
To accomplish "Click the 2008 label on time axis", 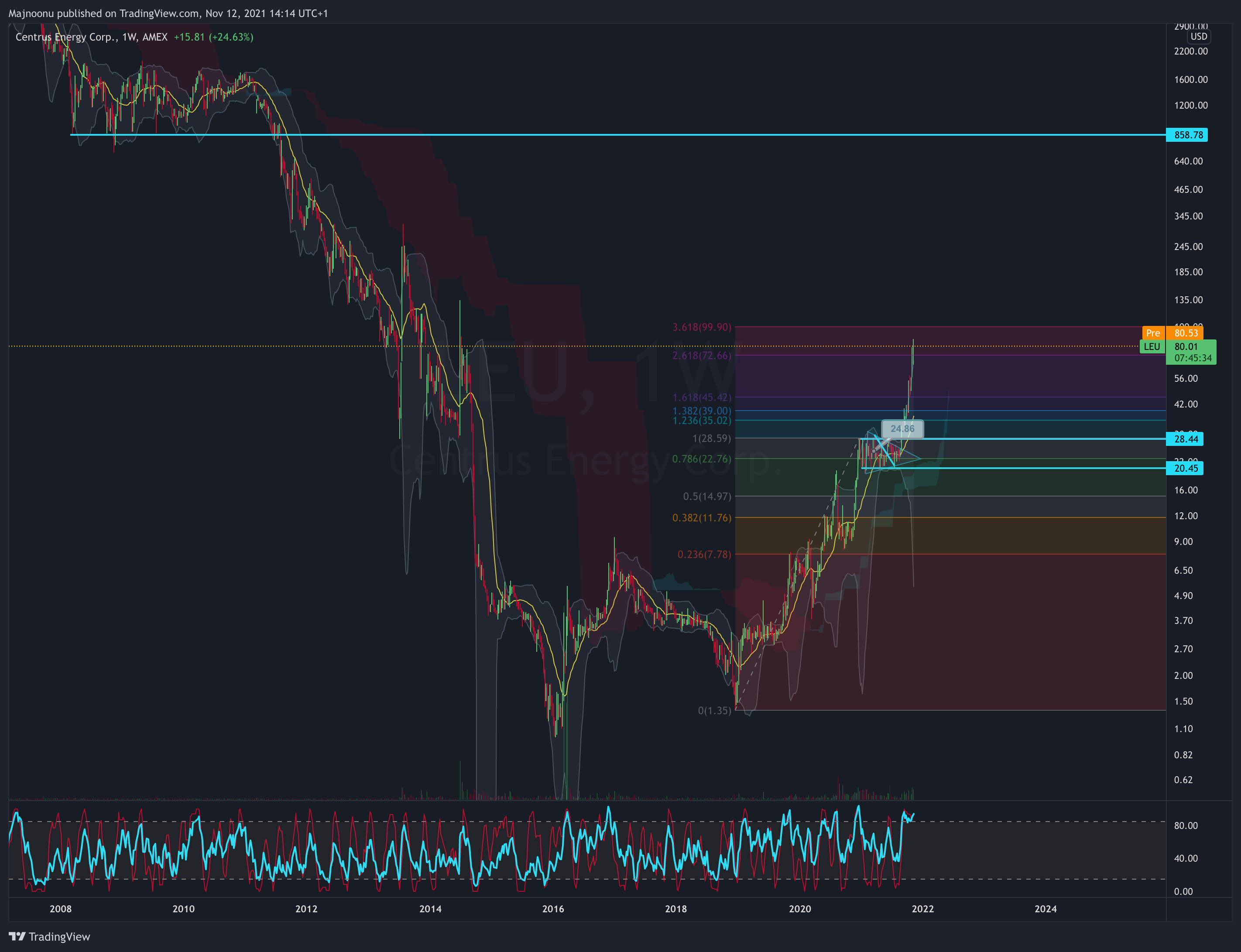I will [x=61, y=909].
